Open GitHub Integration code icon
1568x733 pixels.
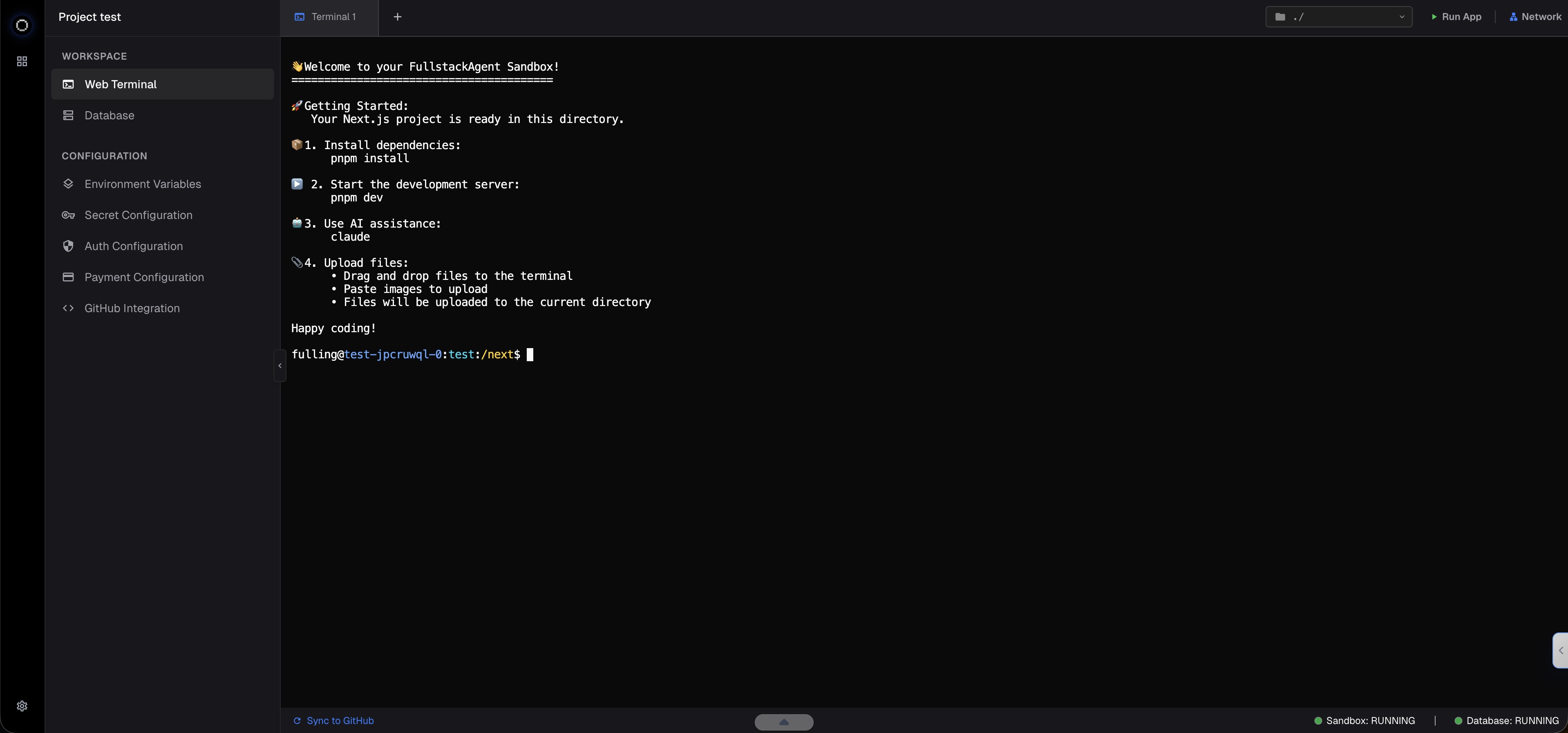pyautogui.click(x=68, y=308)
